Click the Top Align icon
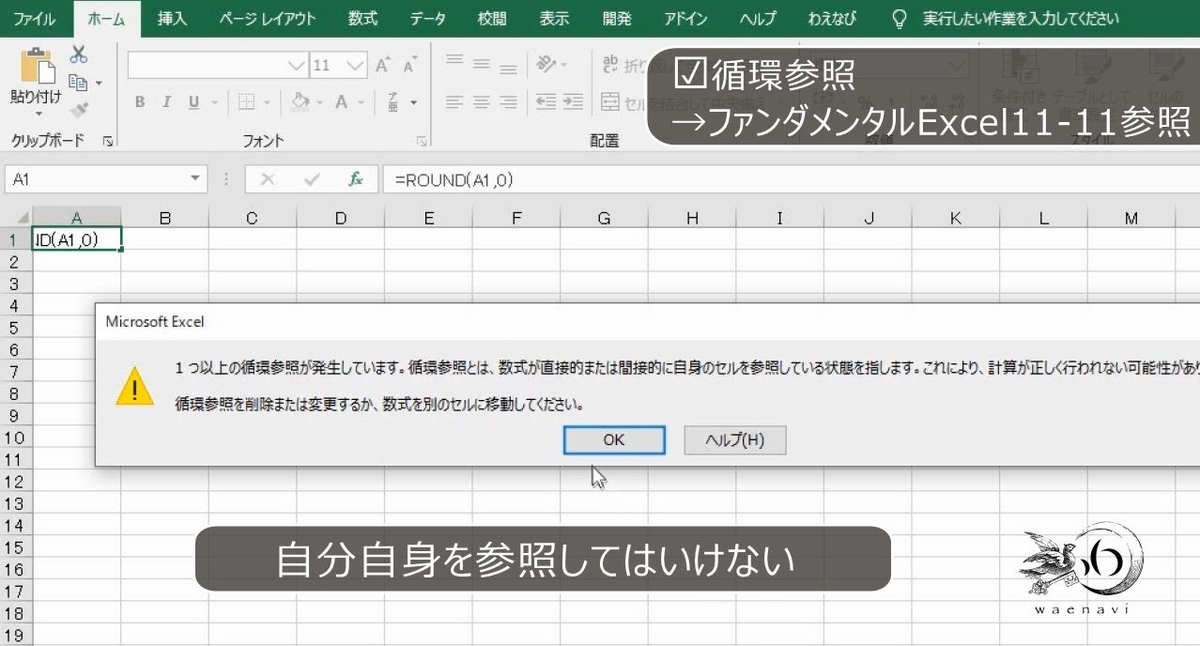1200x646 pixels. 455,61
